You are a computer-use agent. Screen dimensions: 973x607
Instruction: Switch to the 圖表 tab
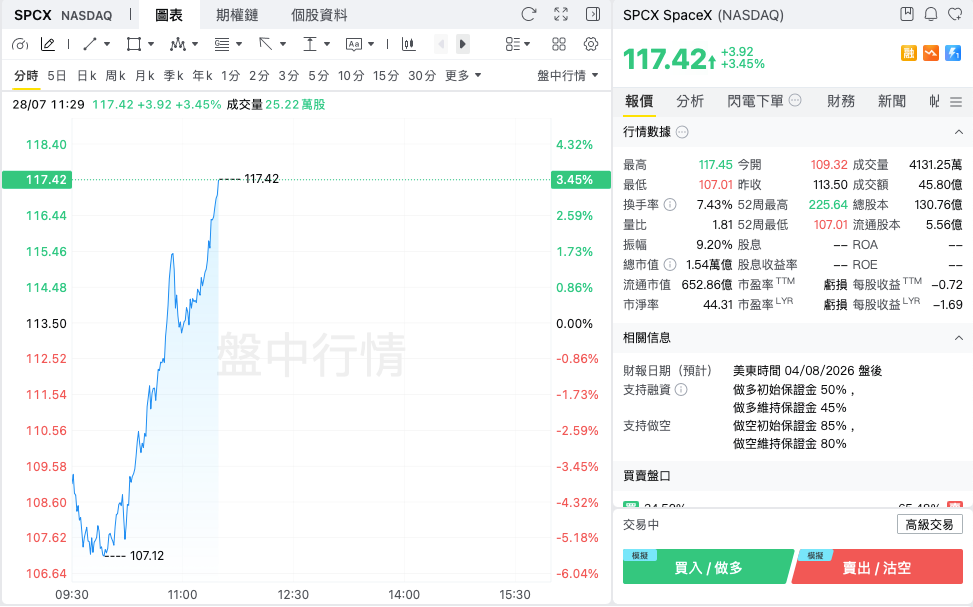[x=169, y=15]
